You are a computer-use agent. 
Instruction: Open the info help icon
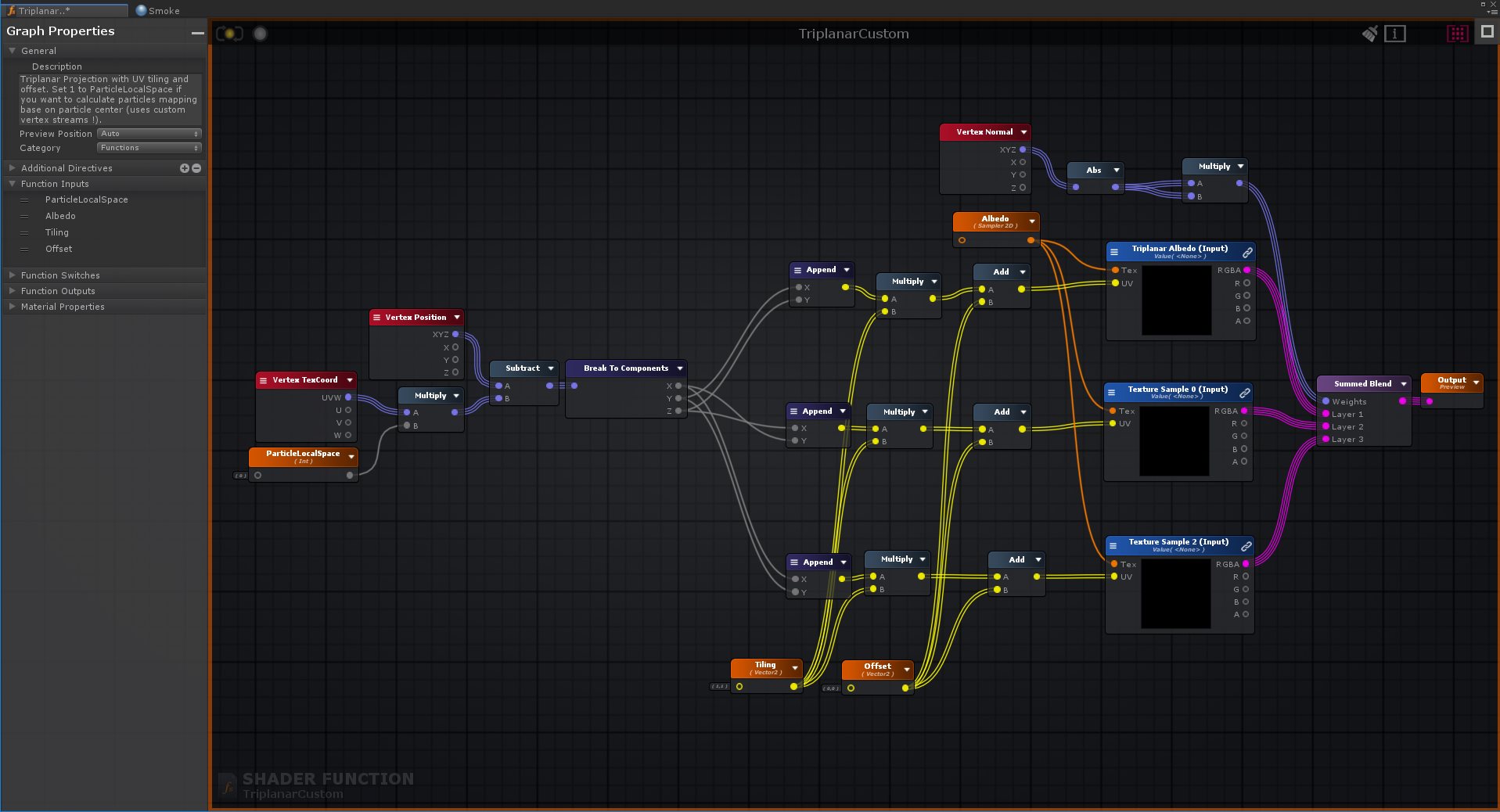[x=1395, y=34]
